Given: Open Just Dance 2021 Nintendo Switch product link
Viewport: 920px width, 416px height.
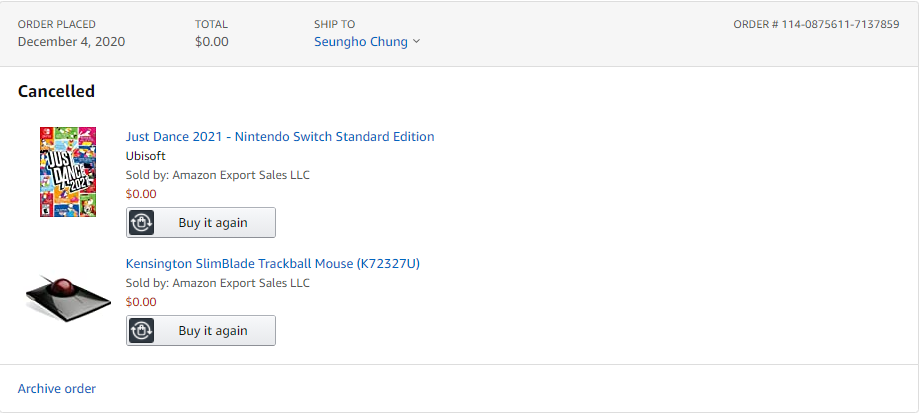Looking at the screenshot, I should [x=280, y=137].
